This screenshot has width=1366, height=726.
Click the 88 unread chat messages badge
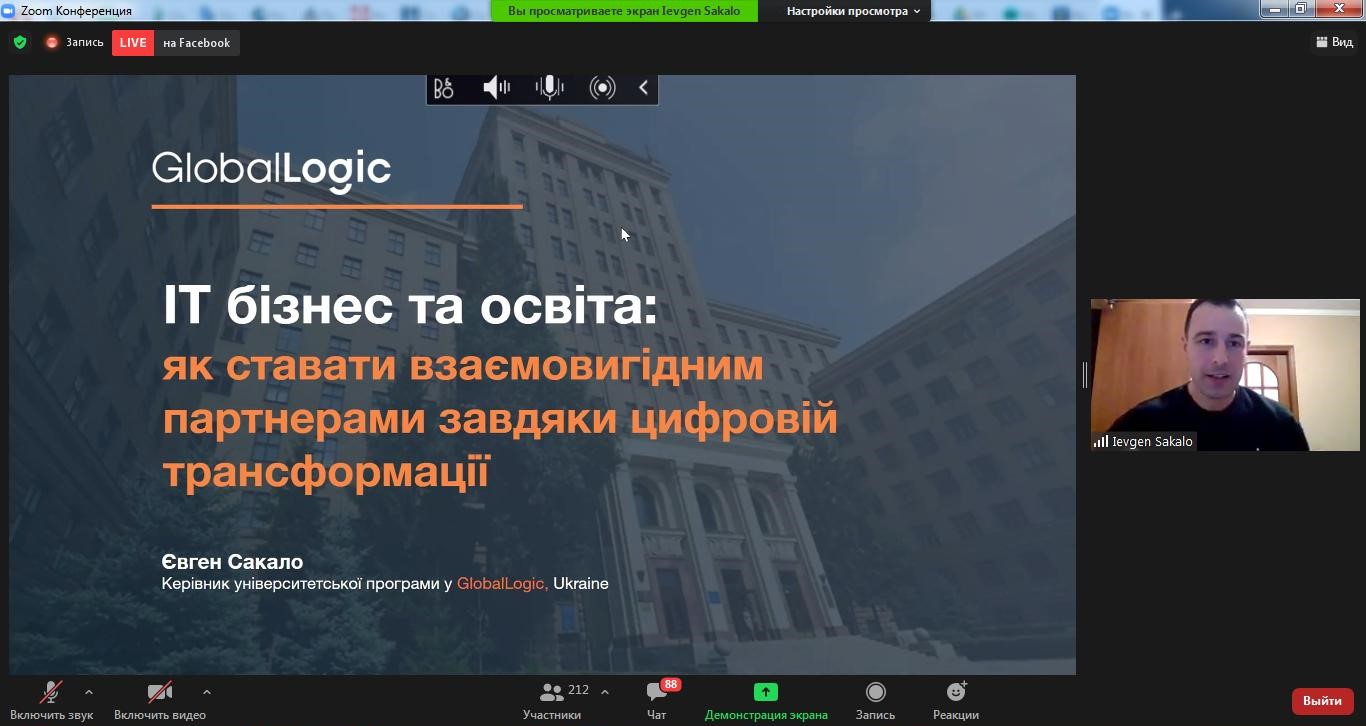(671, 685)
